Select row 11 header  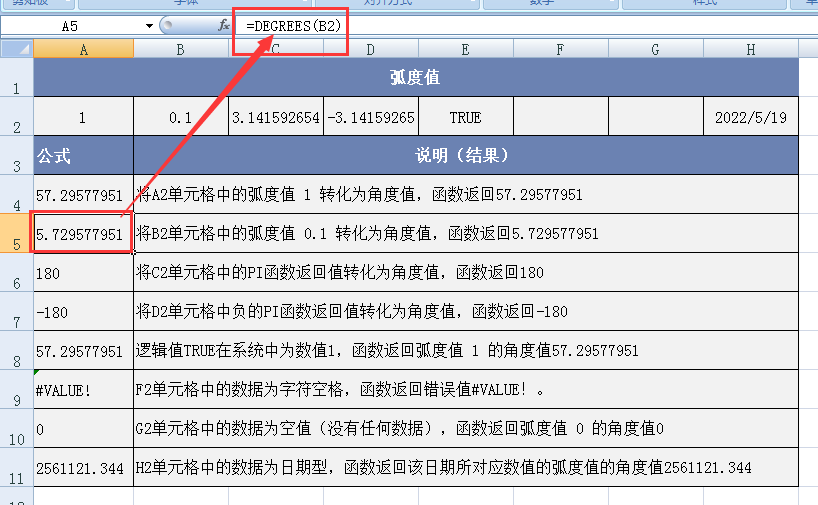point(17,467)
